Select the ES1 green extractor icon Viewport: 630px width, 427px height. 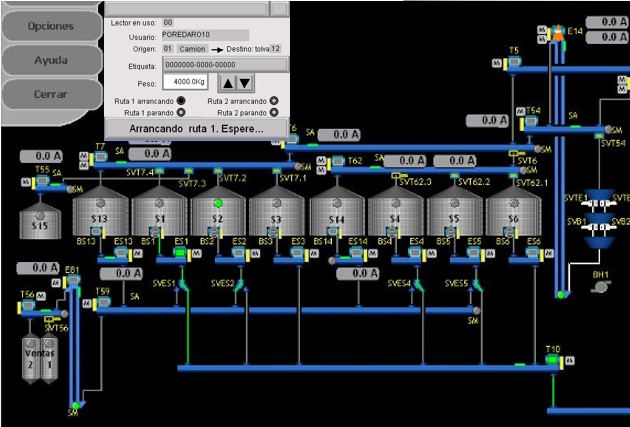click(180, 253)
